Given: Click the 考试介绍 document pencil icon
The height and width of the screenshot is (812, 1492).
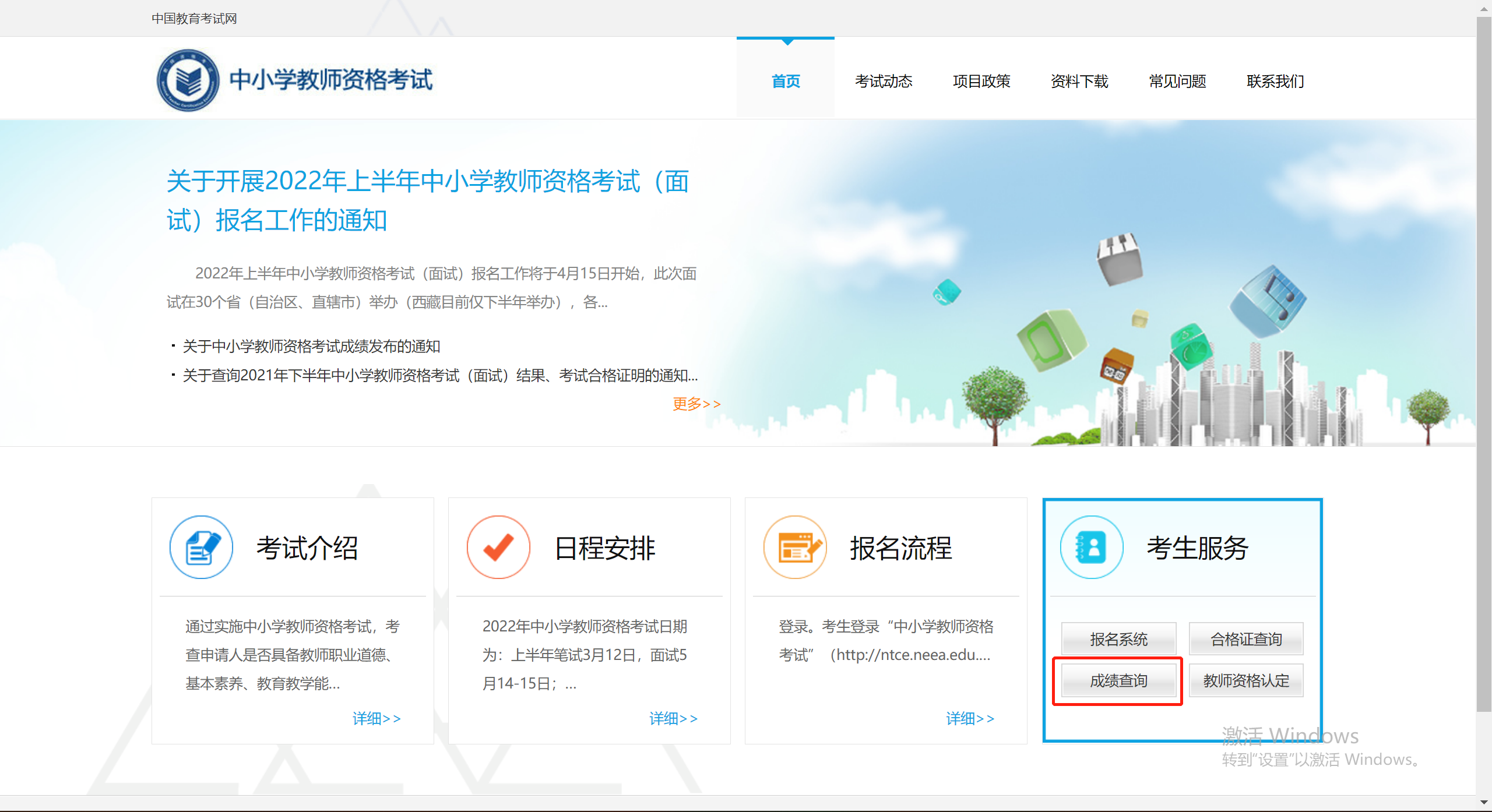Looking at the screenshot, I should (x=202, y=548).
